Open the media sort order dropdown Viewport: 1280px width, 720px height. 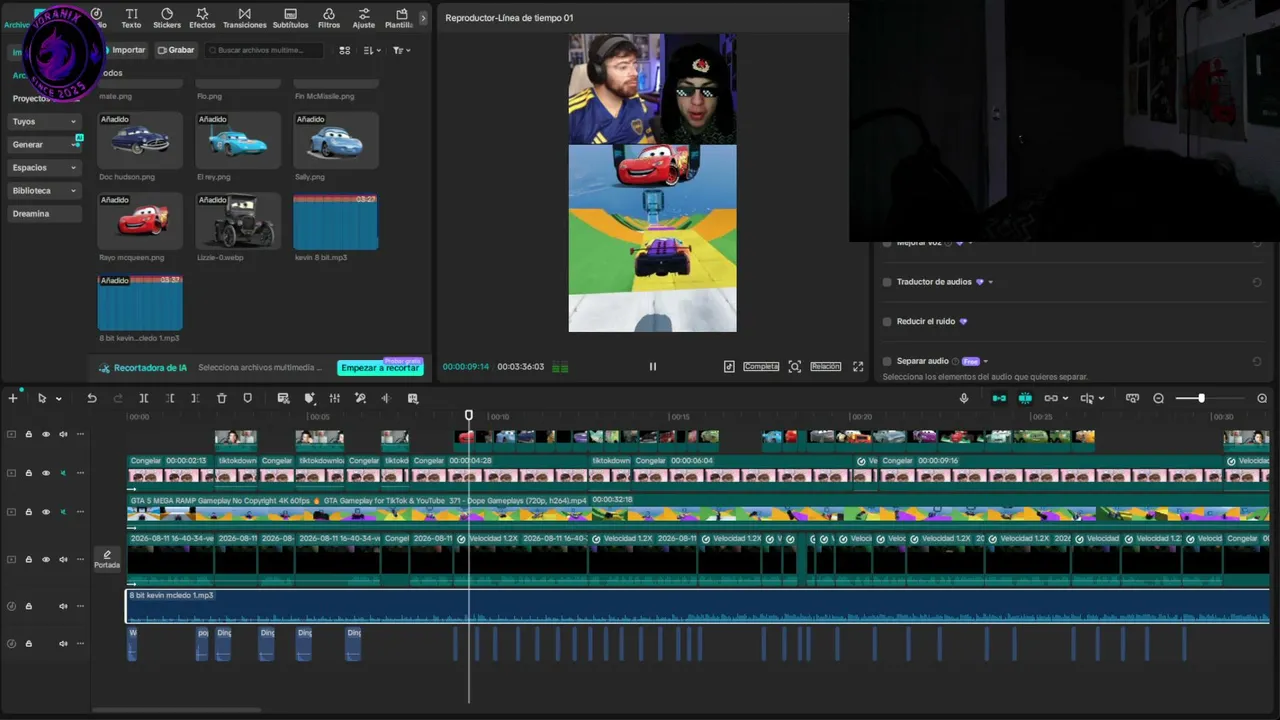(x=372, y=50)
